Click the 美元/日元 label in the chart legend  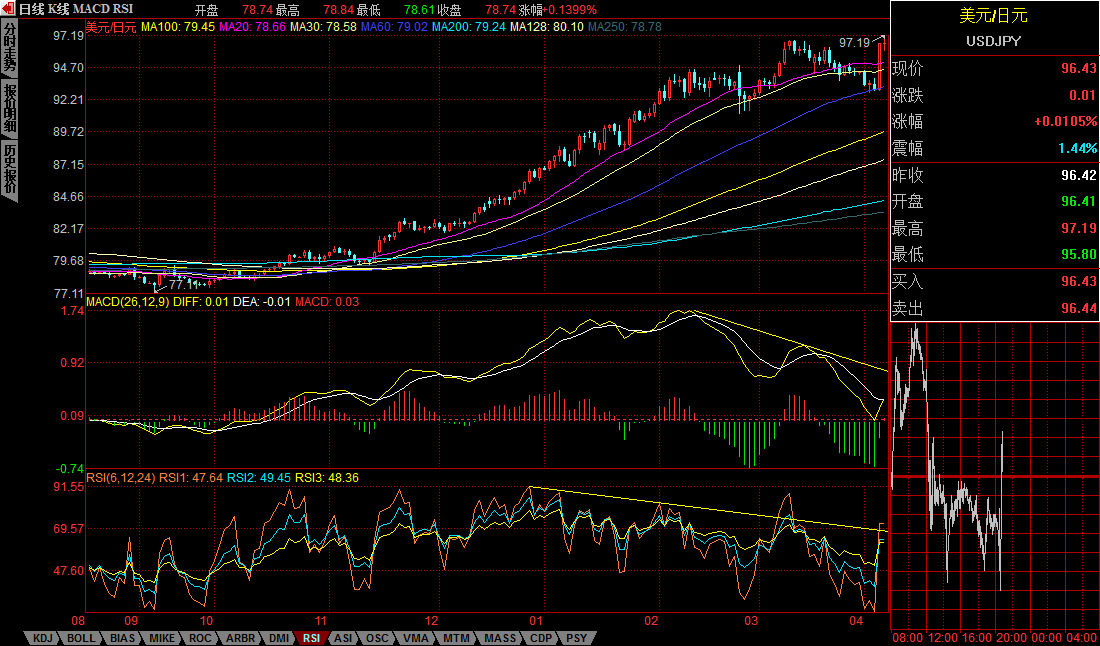point(110,27)
